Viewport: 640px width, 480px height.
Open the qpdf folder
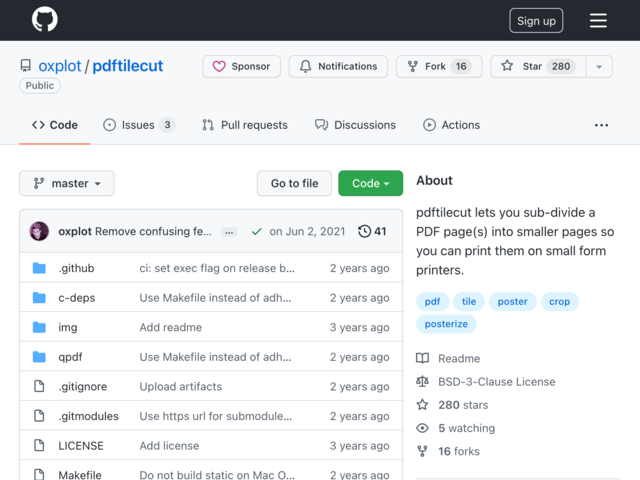(x=70, y=357)
